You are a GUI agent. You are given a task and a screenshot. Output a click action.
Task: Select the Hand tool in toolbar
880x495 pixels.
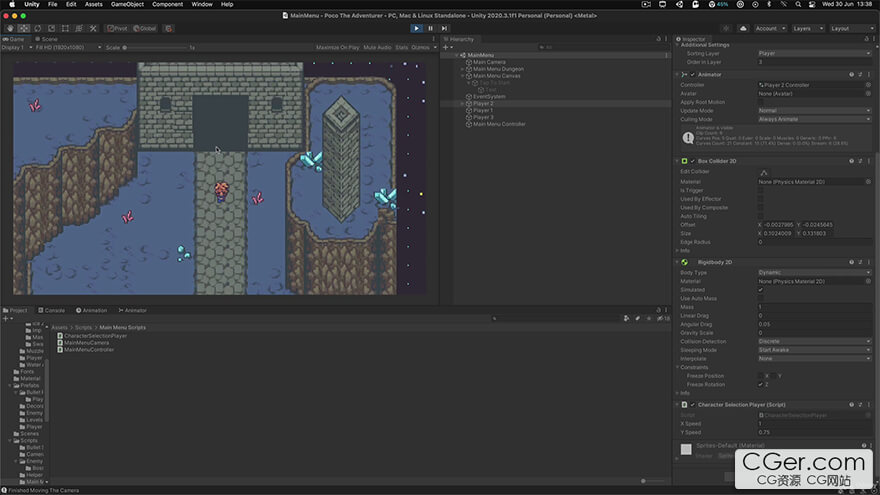click(x=10, y=28)
